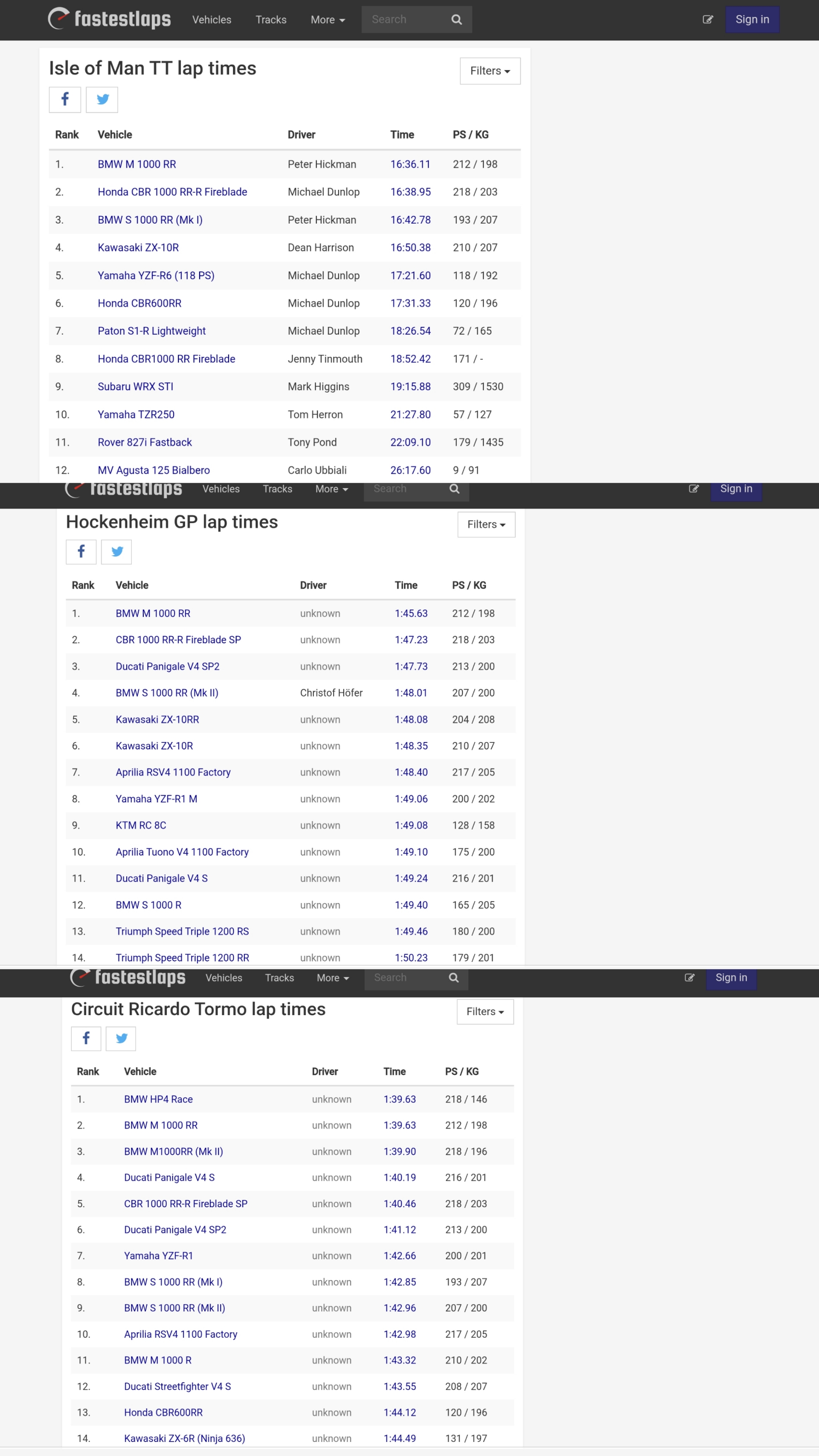Click search magnifier icon in the Hockenheim navbar
The image size is (819, 1456).
[454, 489]
